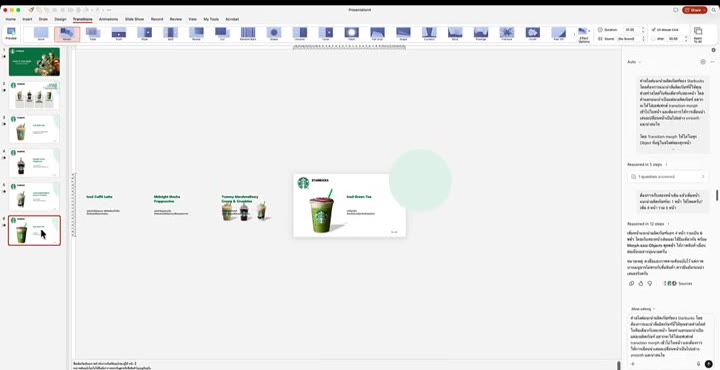Click the send arrow button in chat
Viewport: 720px width, 370px height.
click(709, 364)
